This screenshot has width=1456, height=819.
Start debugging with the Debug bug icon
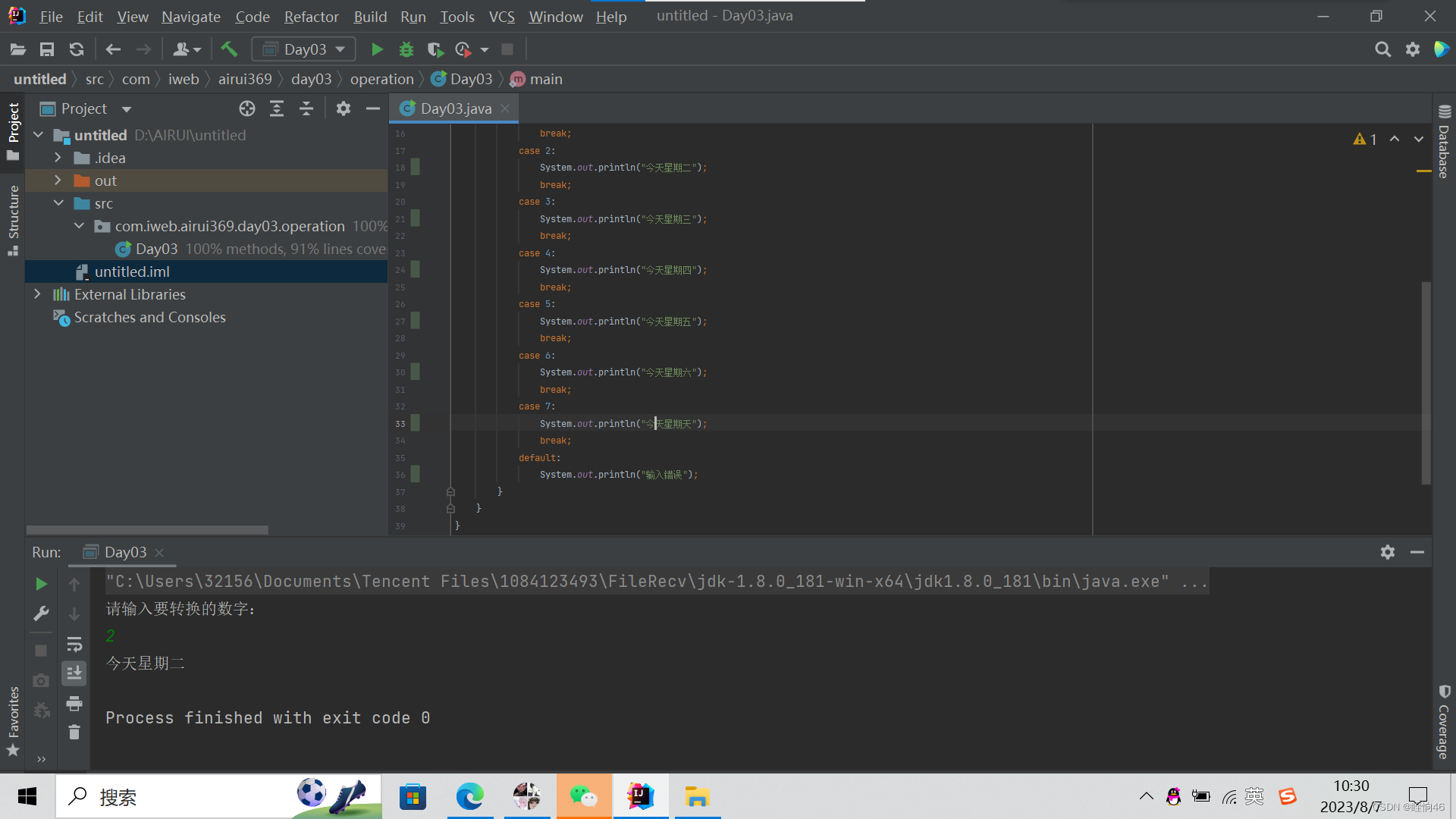coord(406,50)
